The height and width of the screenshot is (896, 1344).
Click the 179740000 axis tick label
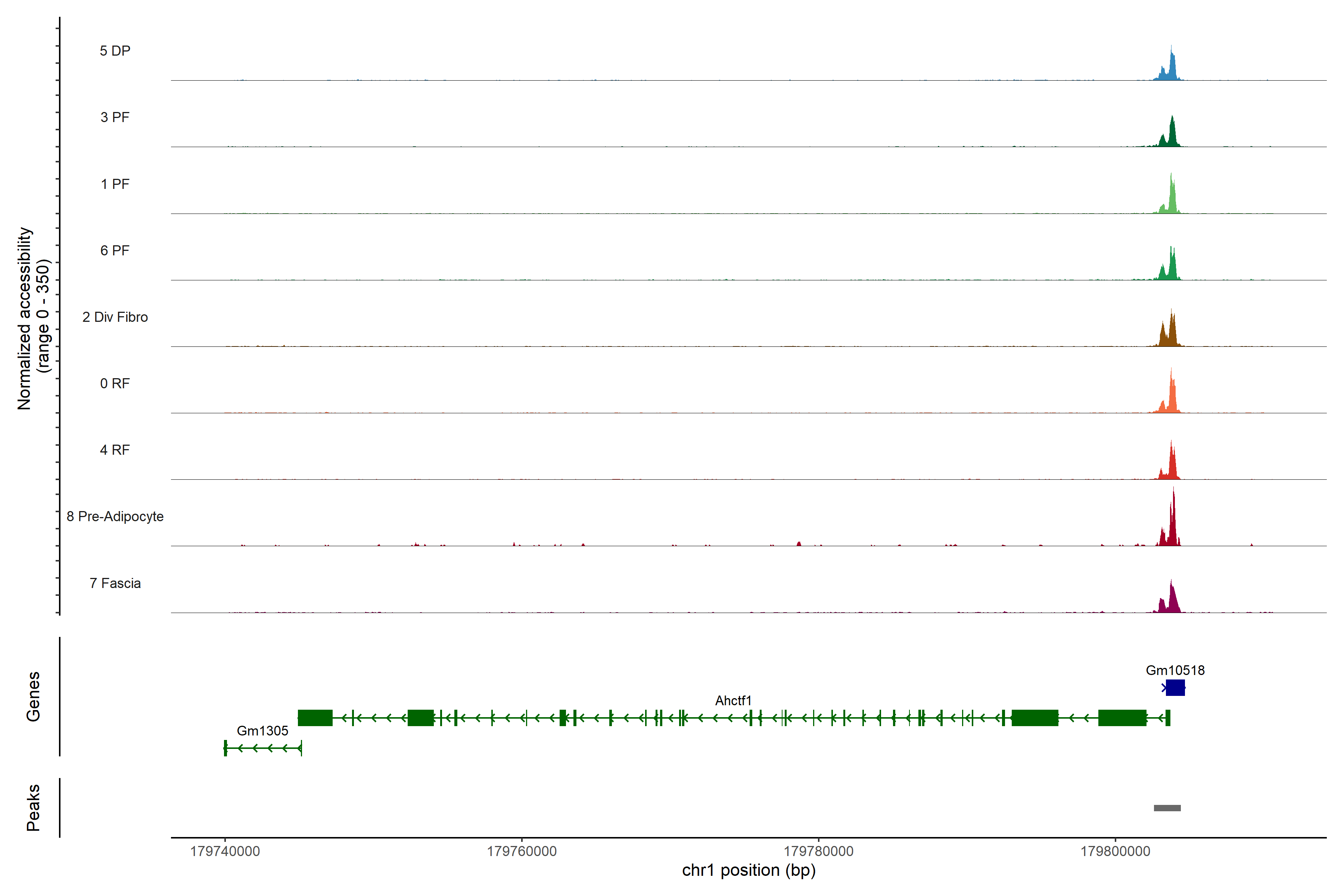[x=225, y=852]
